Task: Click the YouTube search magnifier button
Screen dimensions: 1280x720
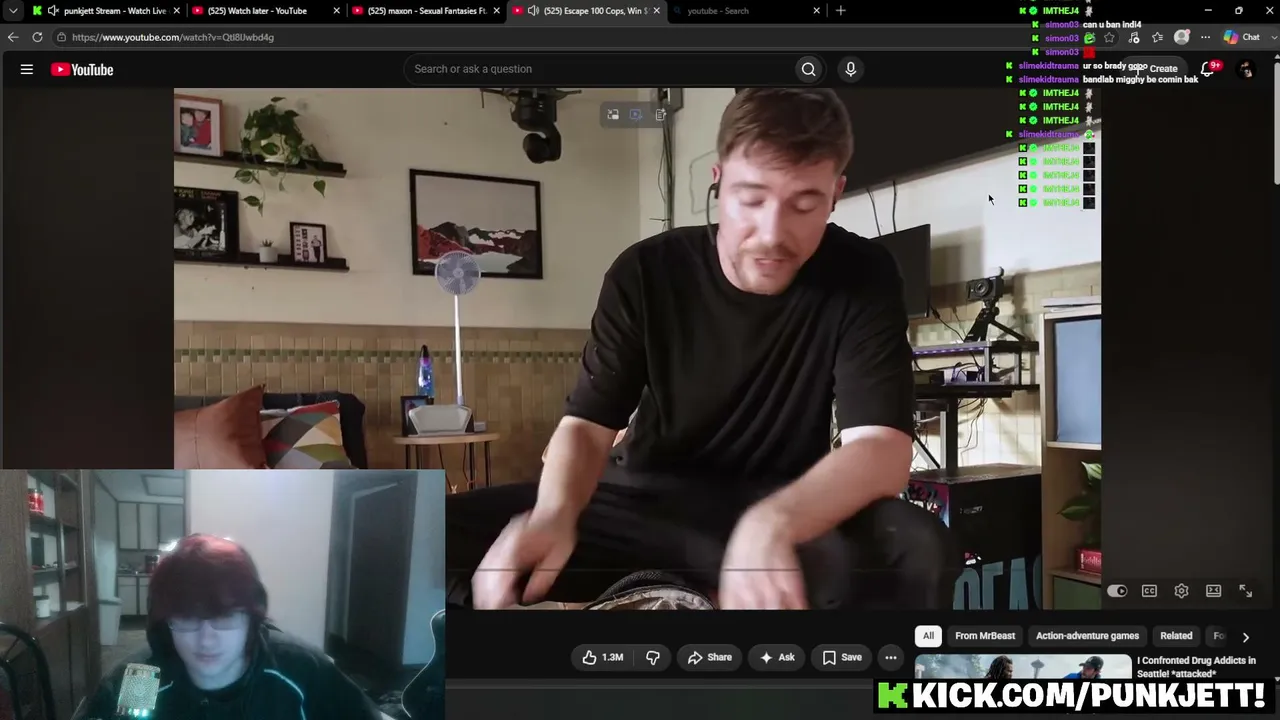Action: click(808, 69)
